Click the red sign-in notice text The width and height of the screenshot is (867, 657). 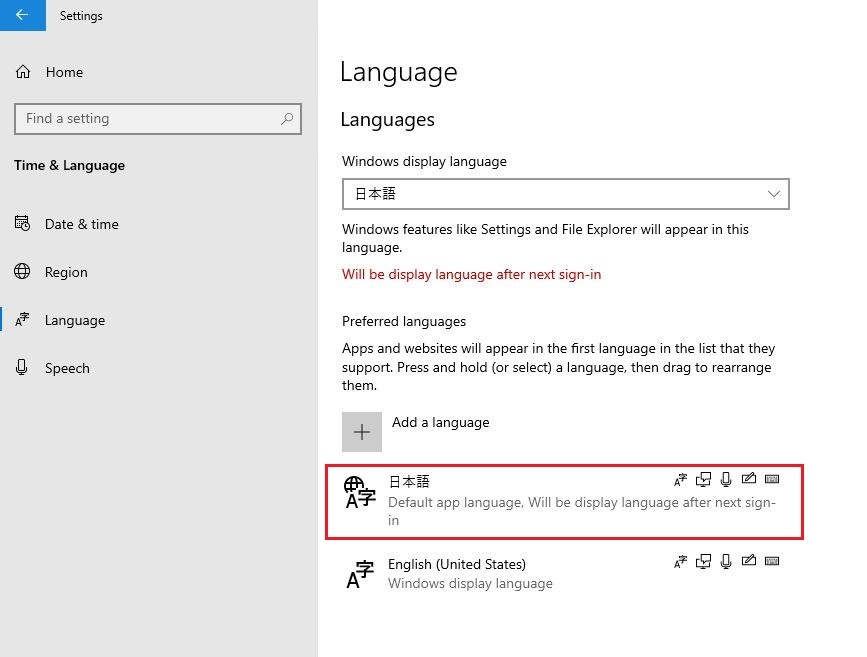(471, 274)
